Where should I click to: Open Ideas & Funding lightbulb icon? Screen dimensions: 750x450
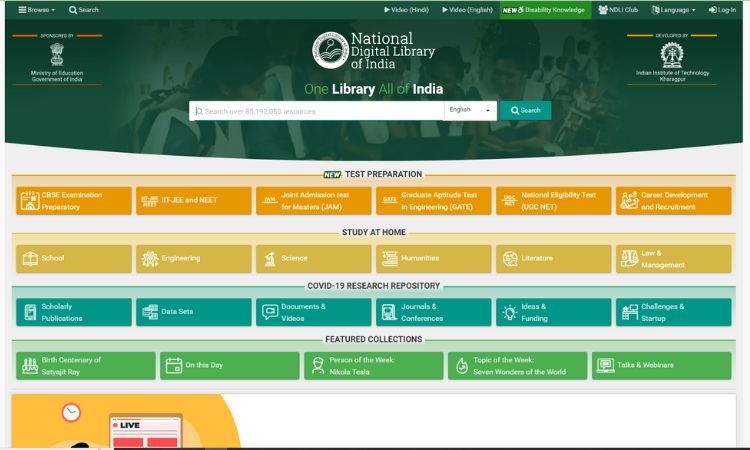click(x=509, y=312)
